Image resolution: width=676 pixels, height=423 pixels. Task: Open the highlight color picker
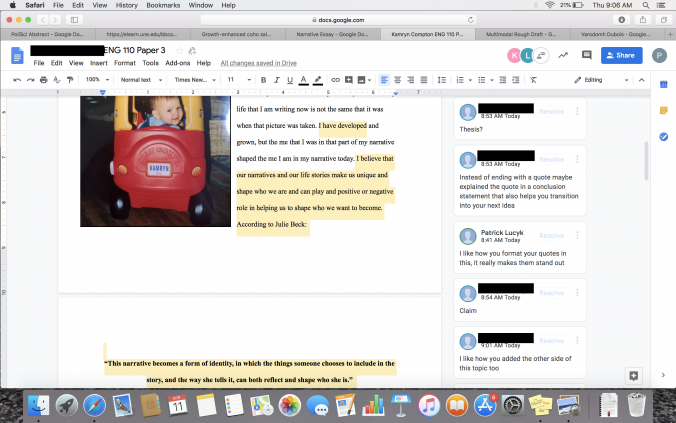click(x=318, y=80)
